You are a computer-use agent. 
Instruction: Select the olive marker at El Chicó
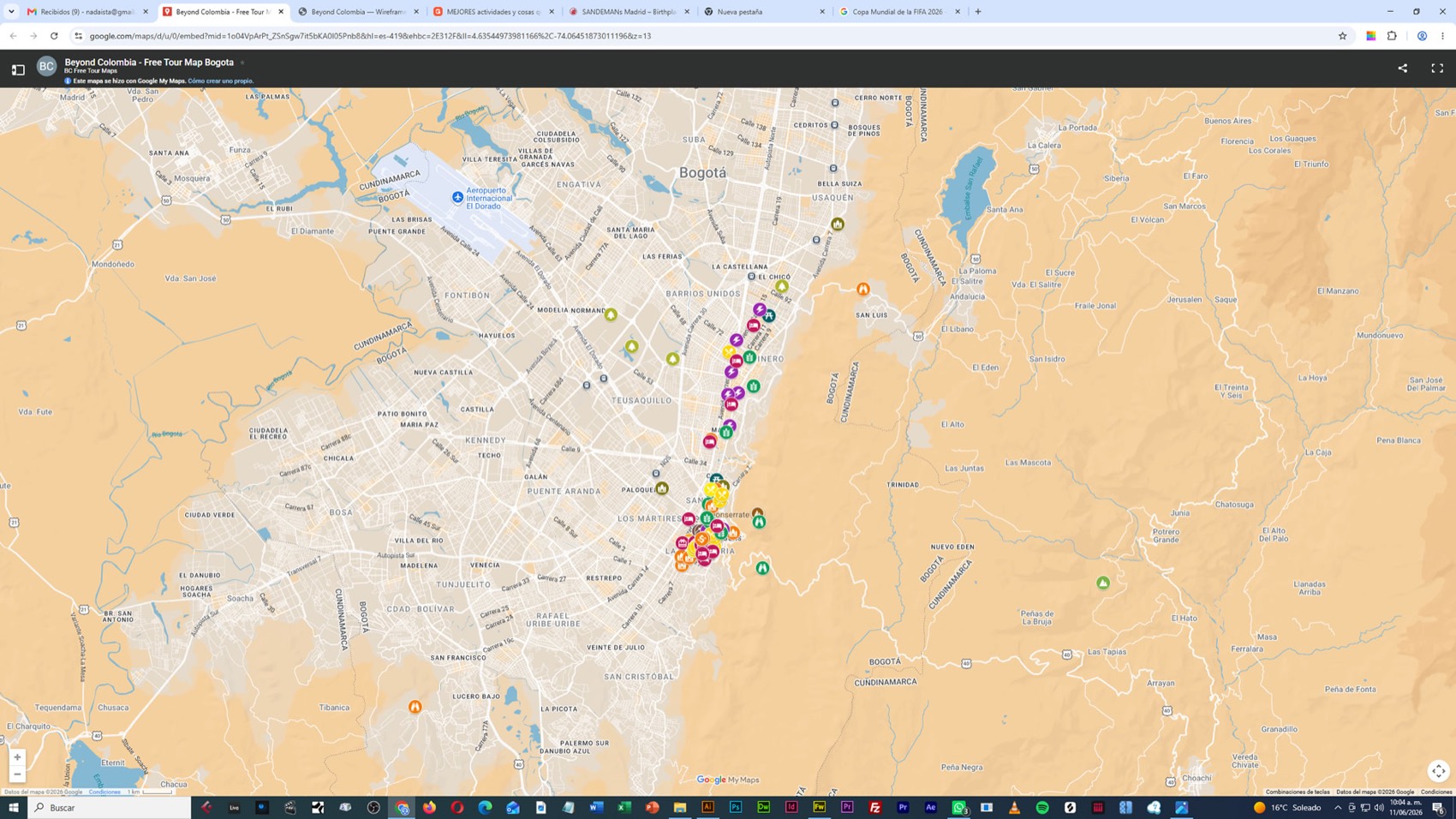point(782,286)
